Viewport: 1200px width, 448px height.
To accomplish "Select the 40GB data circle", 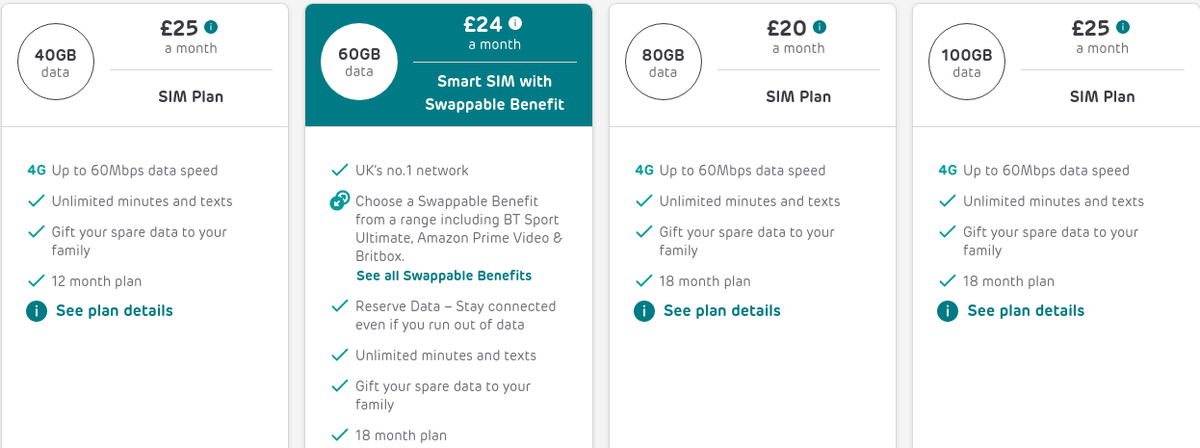I will point(56,63).
